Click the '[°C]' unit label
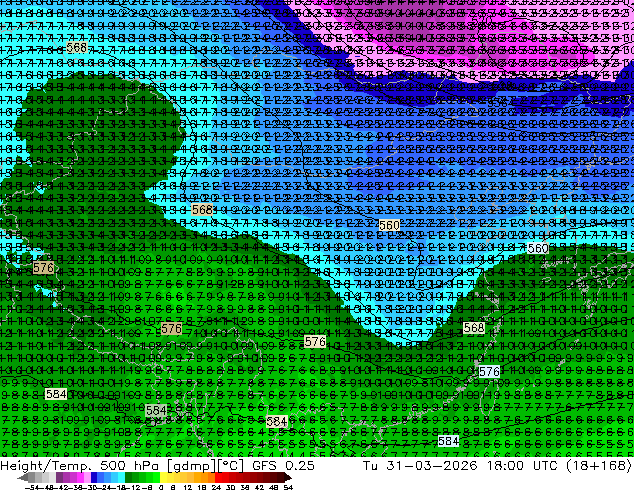This screenshot has width=634, height=490. (231, 466)
